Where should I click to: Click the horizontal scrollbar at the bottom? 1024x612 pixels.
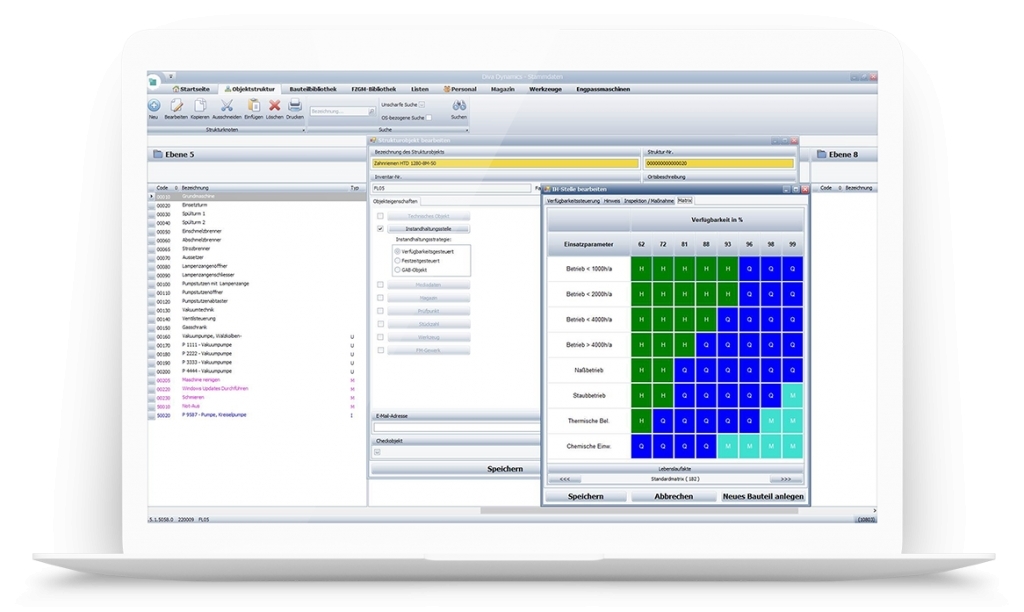pyautogui.click(x=639, y=511)
